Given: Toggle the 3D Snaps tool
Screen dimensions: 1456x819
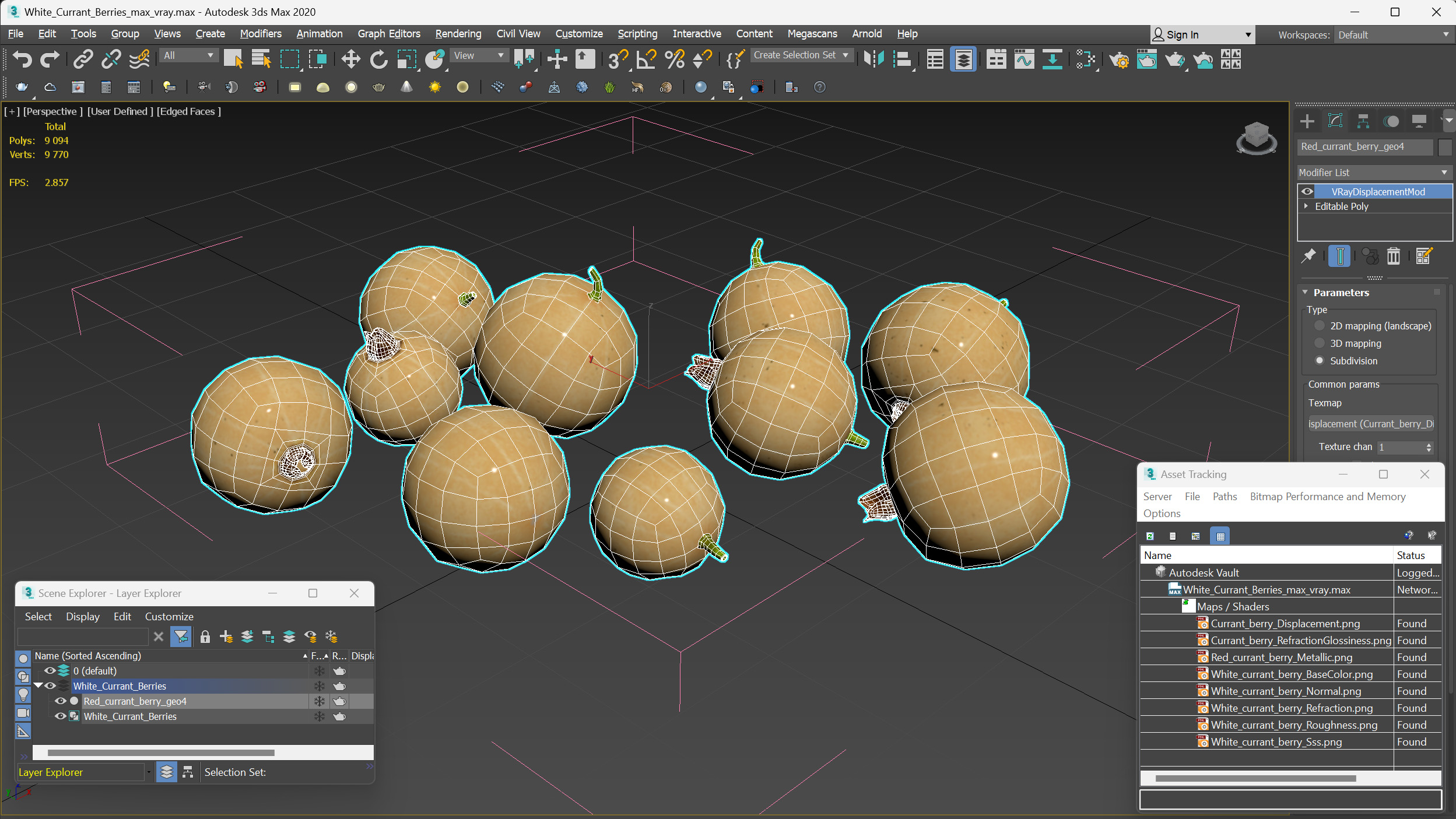Looking at the screenshot, I should (x=618, y=59).
